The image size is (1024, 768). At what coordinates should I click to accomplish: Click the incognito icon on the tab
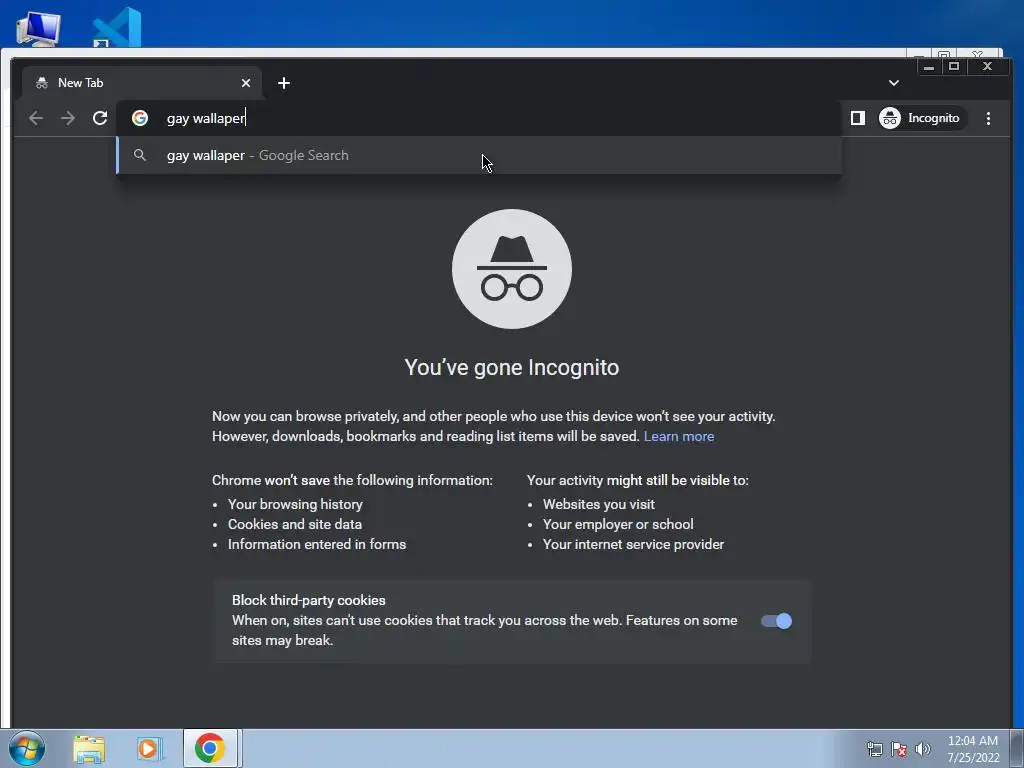(42, 83)
